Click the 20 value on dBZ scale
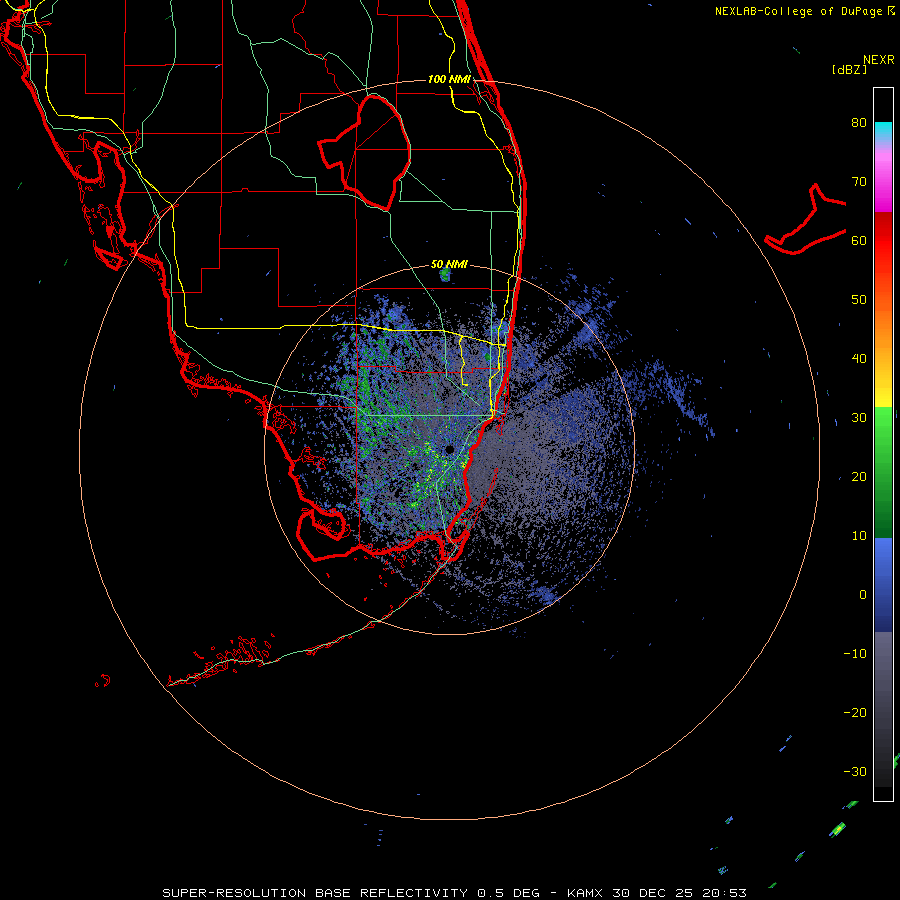This screenshot has height=900, width=900. click(859, 477)
